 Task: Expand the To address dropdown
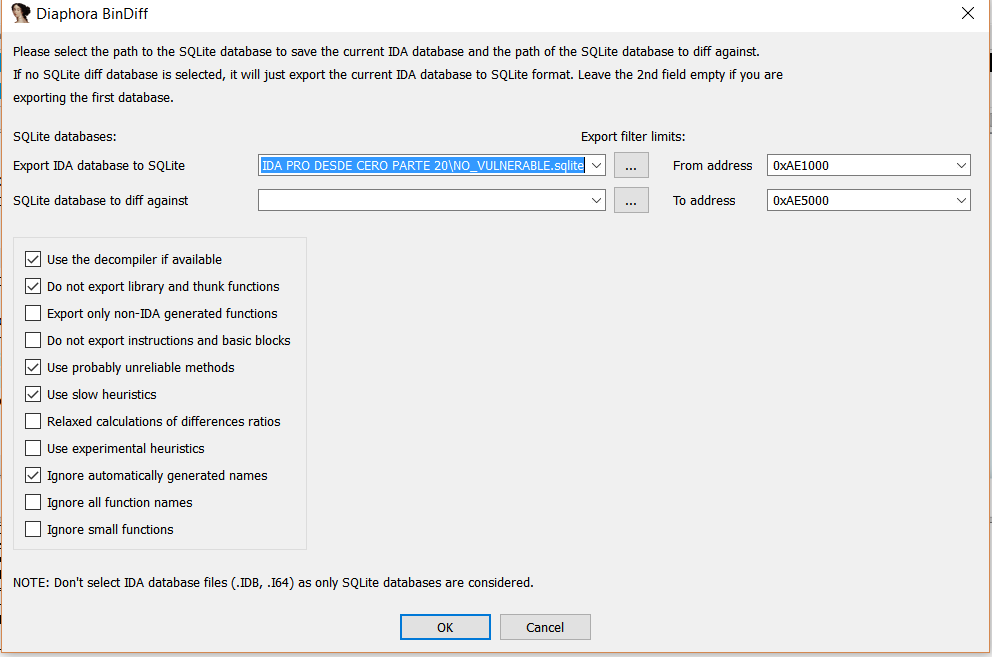tap(961, 200)
